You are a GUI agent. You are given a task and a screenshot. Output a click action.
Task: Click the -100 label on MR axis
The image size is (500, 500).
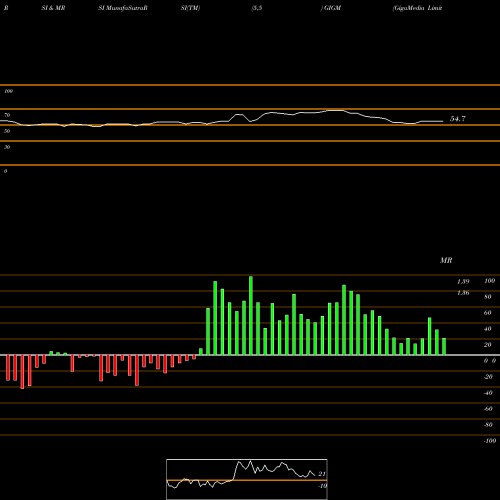coord(490,441)
